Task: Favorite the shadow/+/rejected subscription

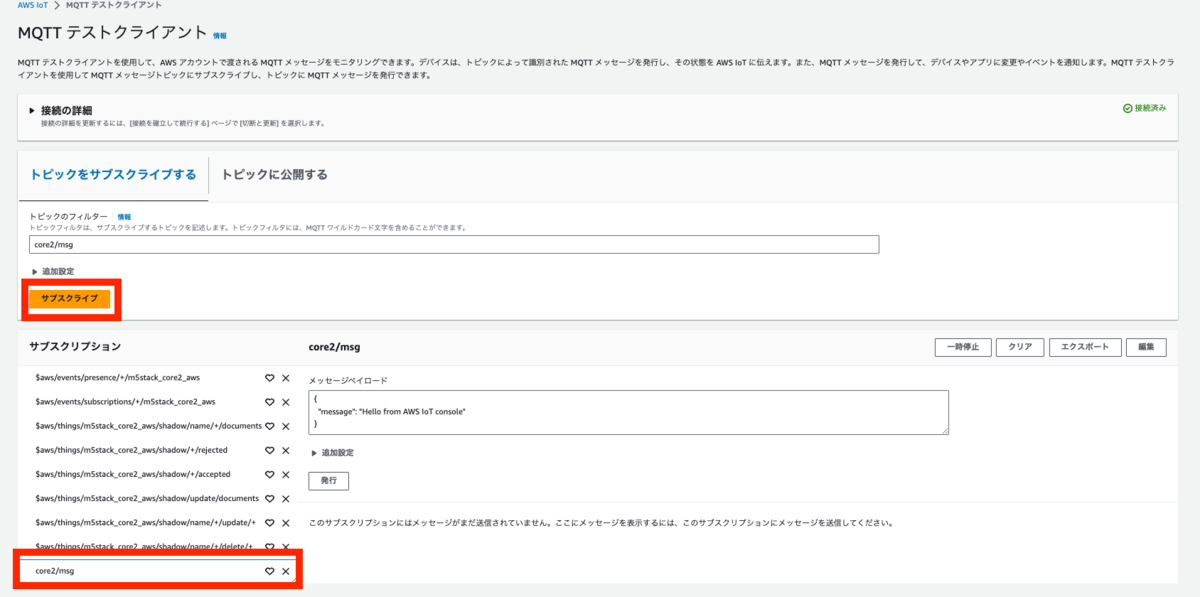Action: click(x=269, y=450)
